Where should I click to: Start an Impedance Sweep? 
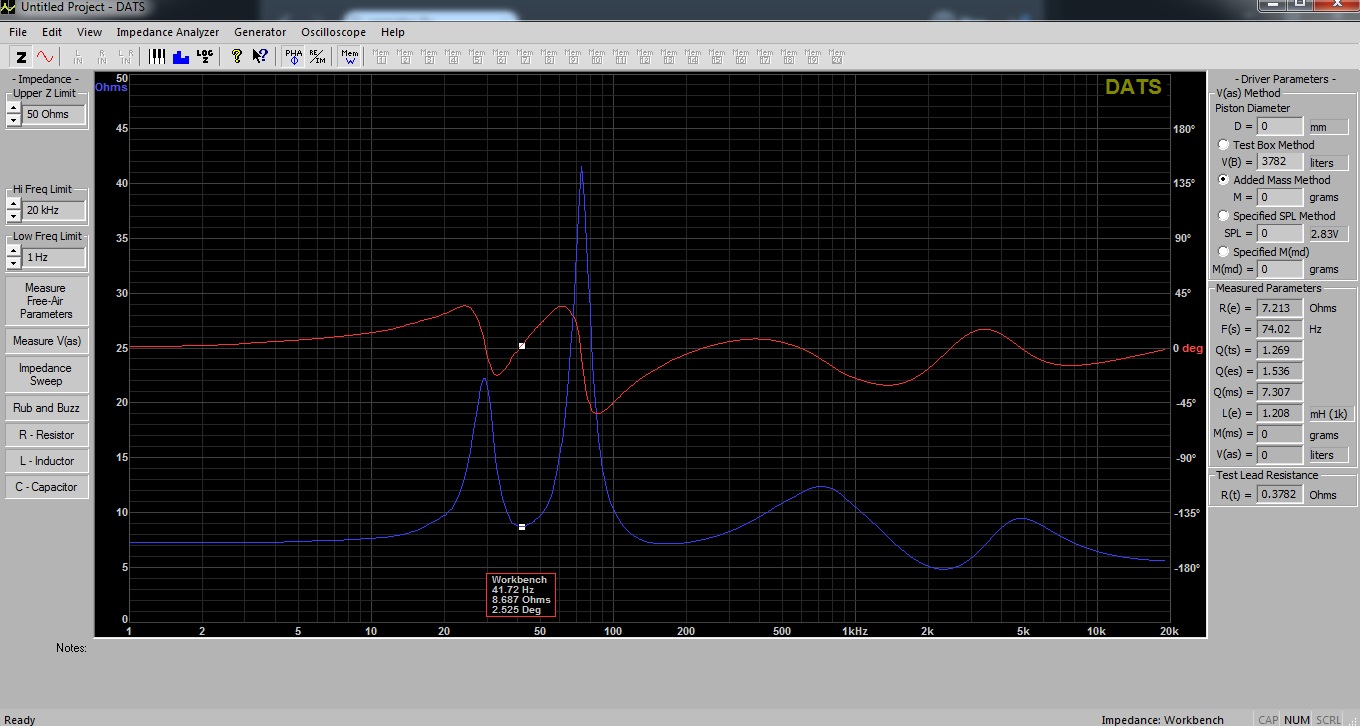(x=46, y=375)
